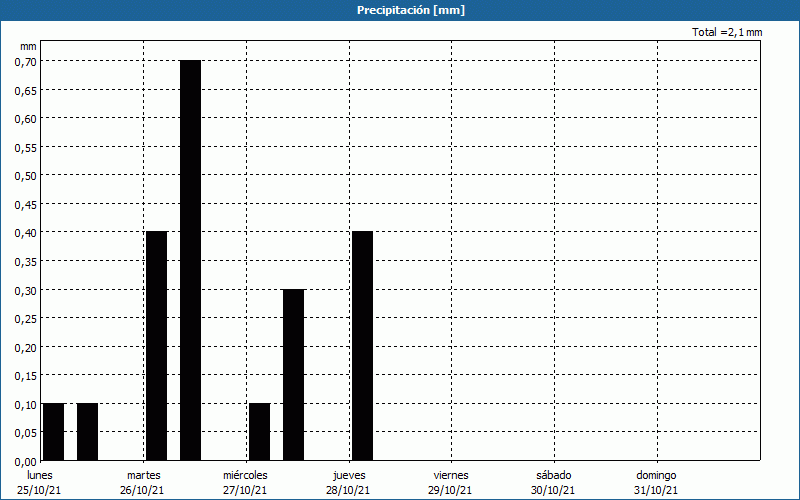800x500 pixels.
Task: Select the 31/10/21 date label
Action: pos(656,490)
